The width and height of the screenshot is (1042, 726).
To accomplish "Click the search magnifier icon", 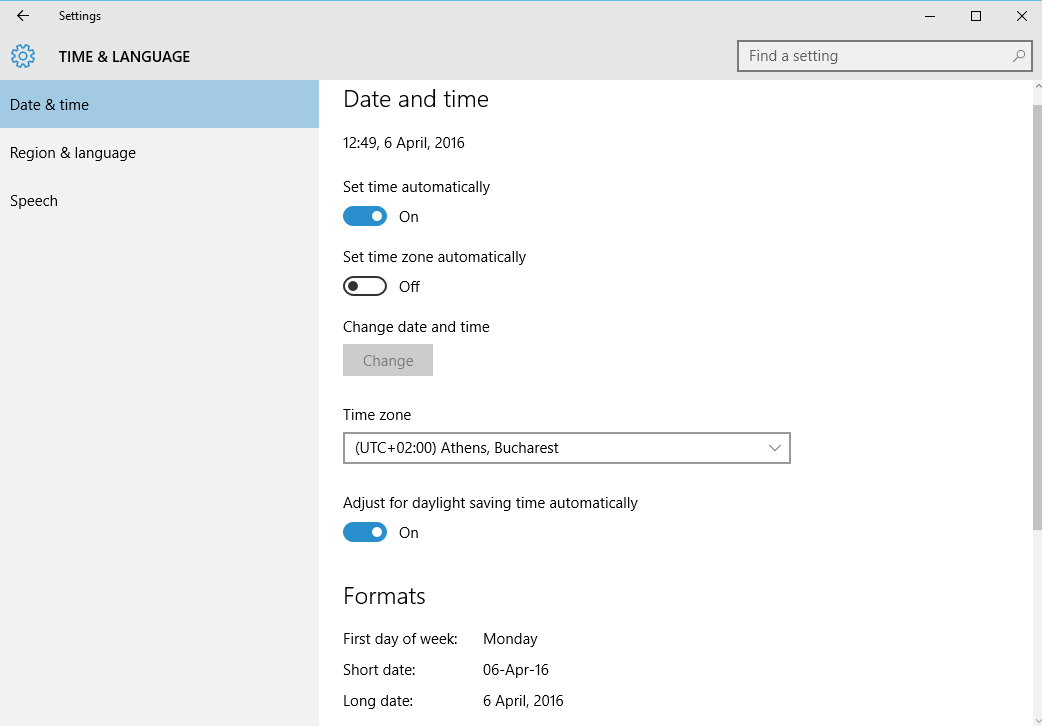I will [x=1018, y=56].
